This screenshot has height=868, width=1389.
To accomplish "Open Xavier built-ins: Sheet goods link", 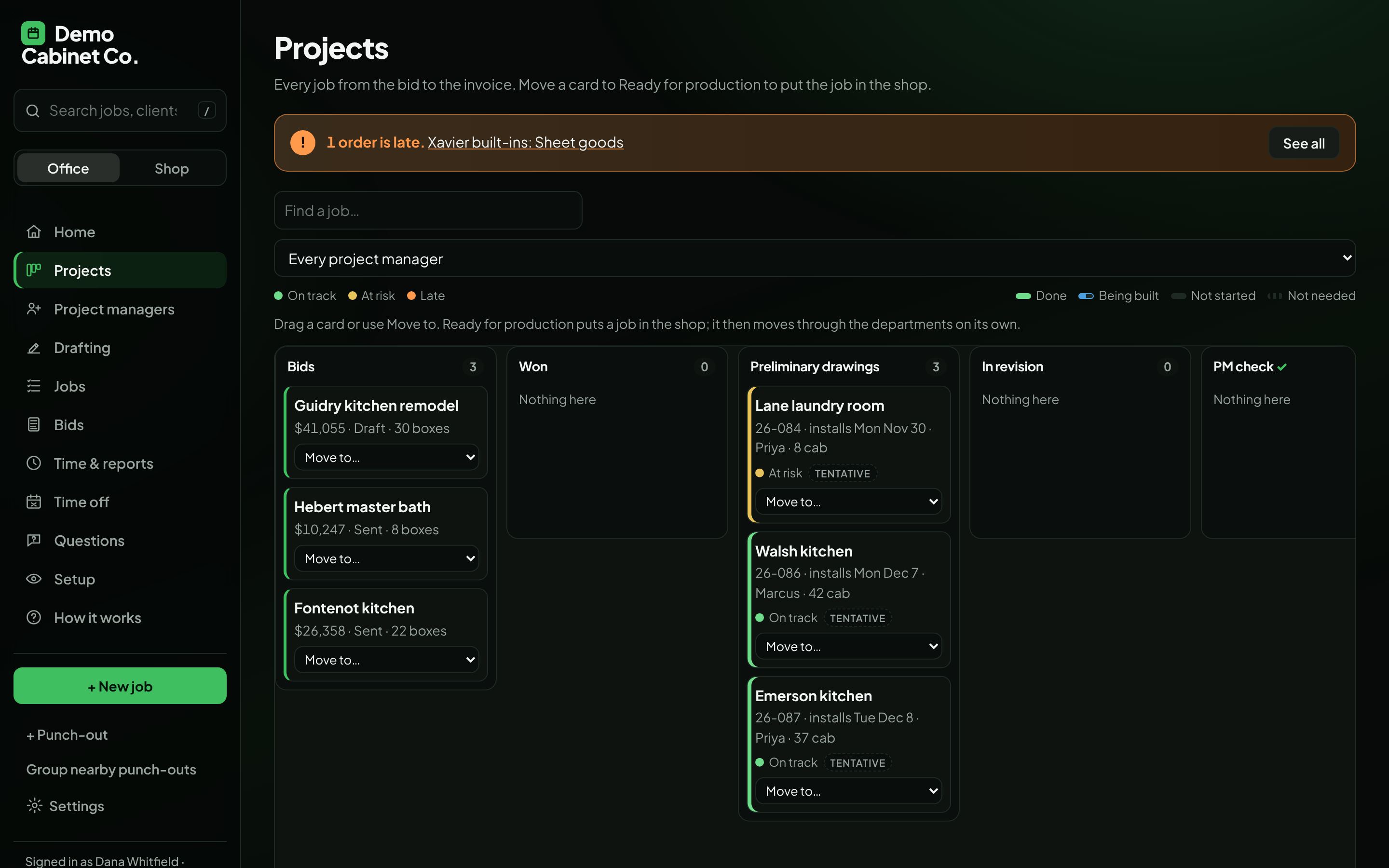I will pos(525,142).
